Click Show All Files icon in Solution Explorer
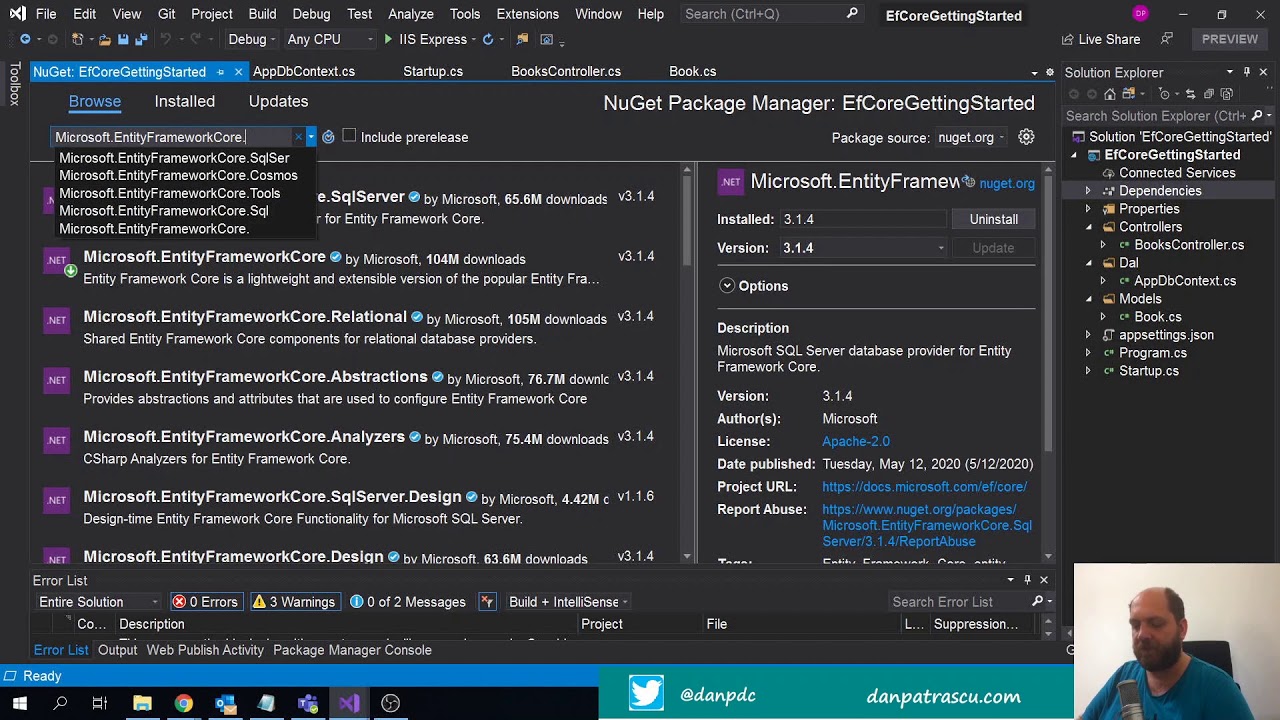This screenshot has height=720, width=1280. pos(1227,94)
